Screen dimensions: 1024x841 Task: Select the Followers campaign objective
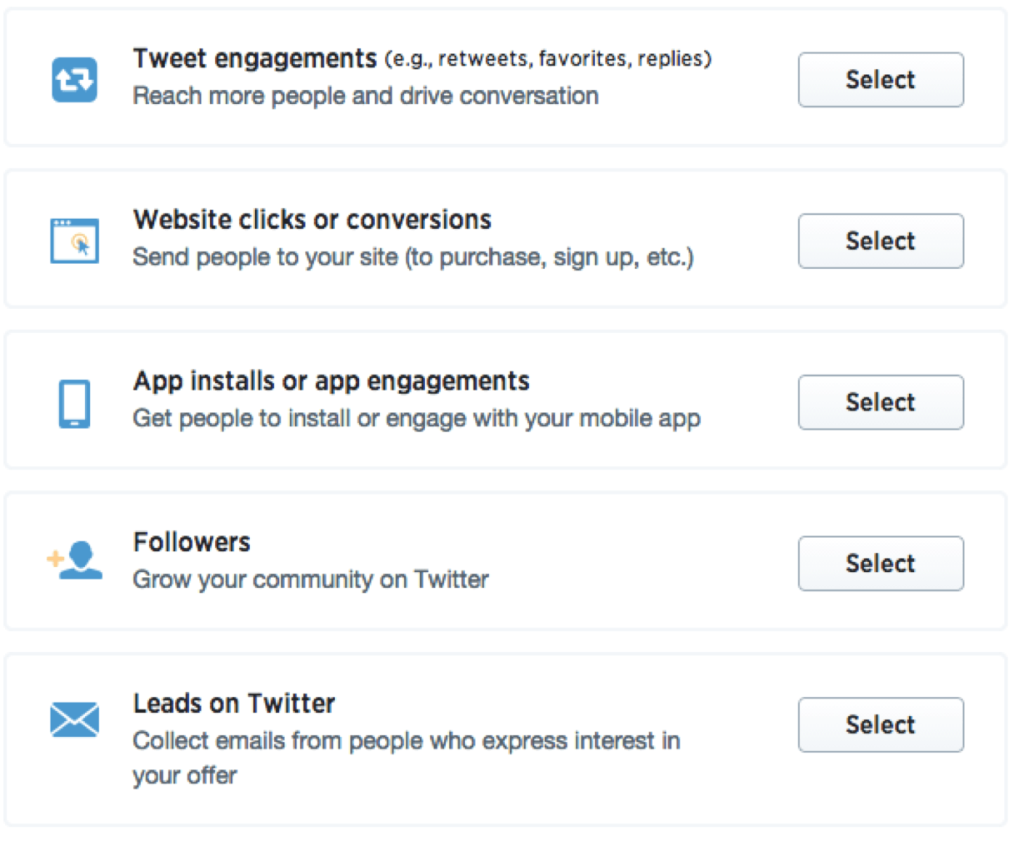(x=880, y=563)
